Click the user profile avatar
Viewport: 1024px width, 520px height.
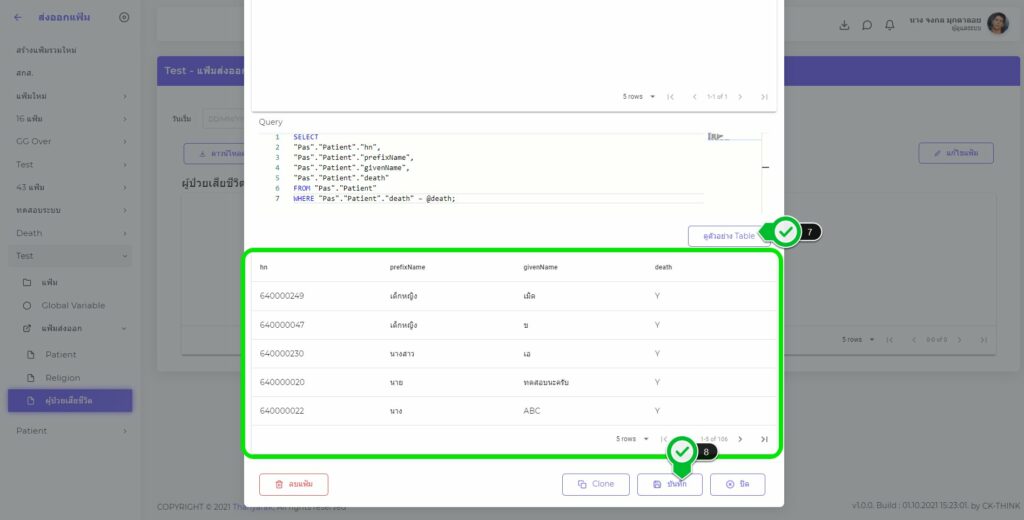point(997,24)
